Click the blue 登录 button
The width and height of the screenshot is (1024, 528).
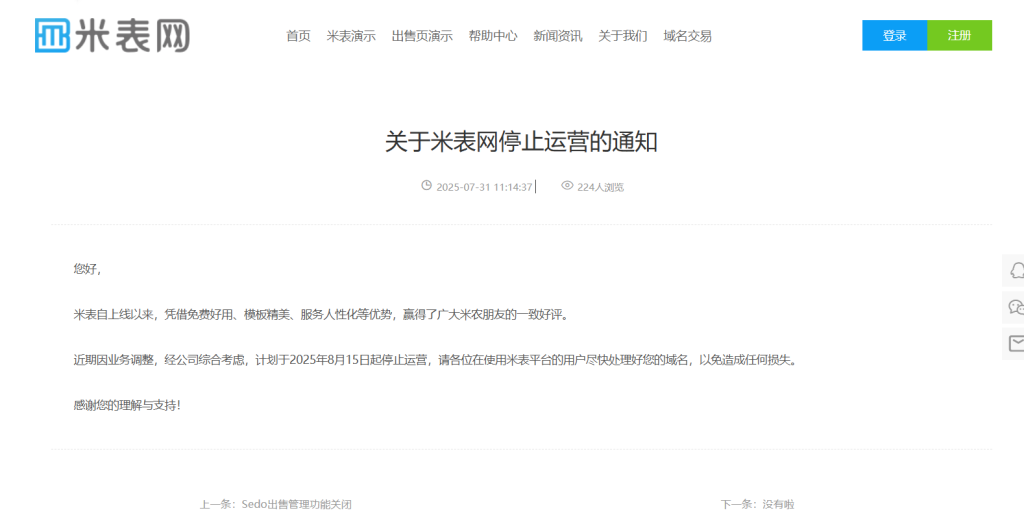pos(895,35)
